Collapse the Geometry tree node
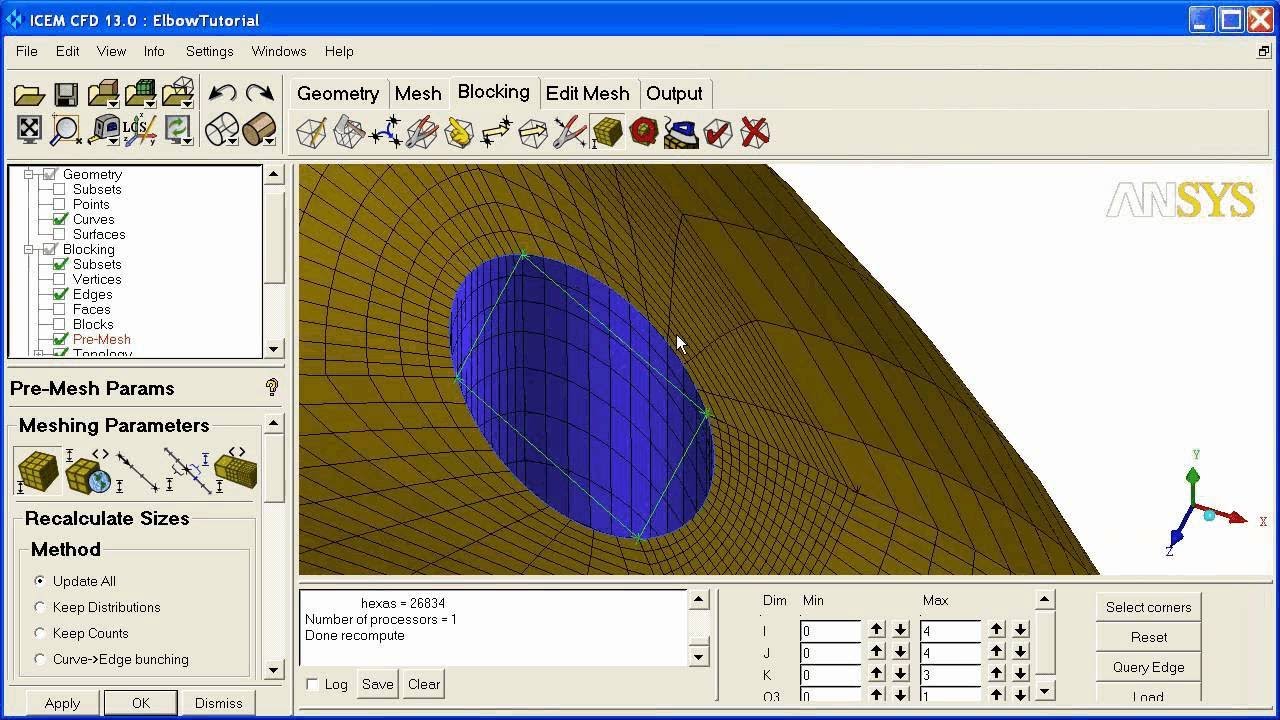 [29, 174]
